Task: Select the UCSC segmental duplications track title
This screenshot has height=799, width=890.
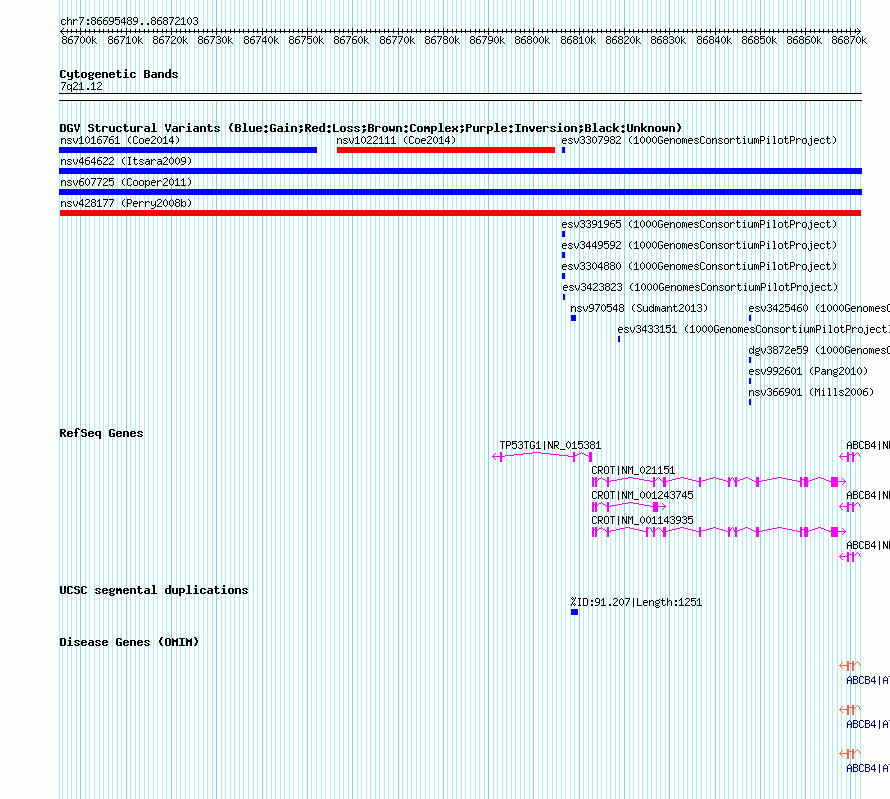Action: (154, 590)
